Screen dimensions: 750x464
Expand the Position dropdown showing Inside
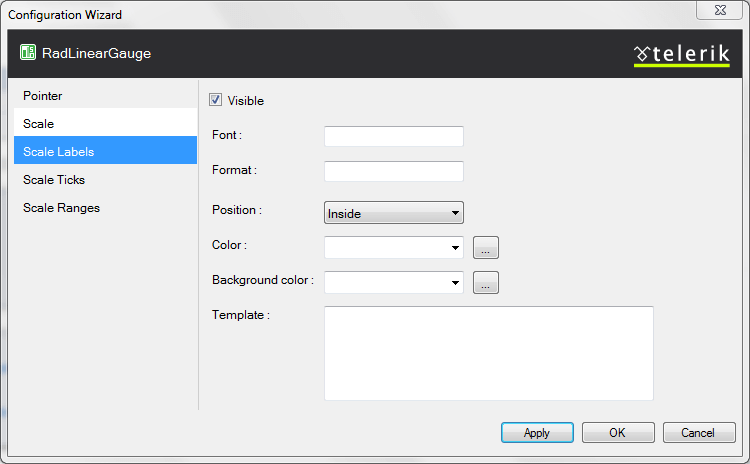394,213
